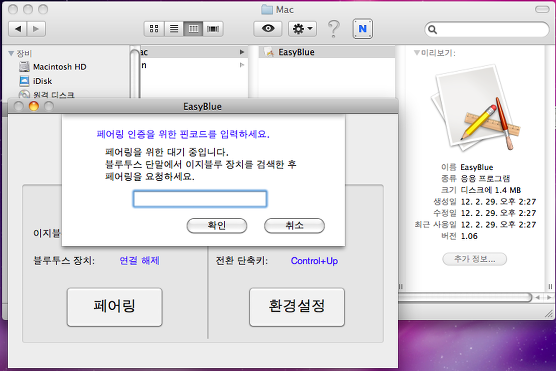Click the Finder search field
Image resolution: width=556 pixels, height=371 pixels.
[487, 29]
